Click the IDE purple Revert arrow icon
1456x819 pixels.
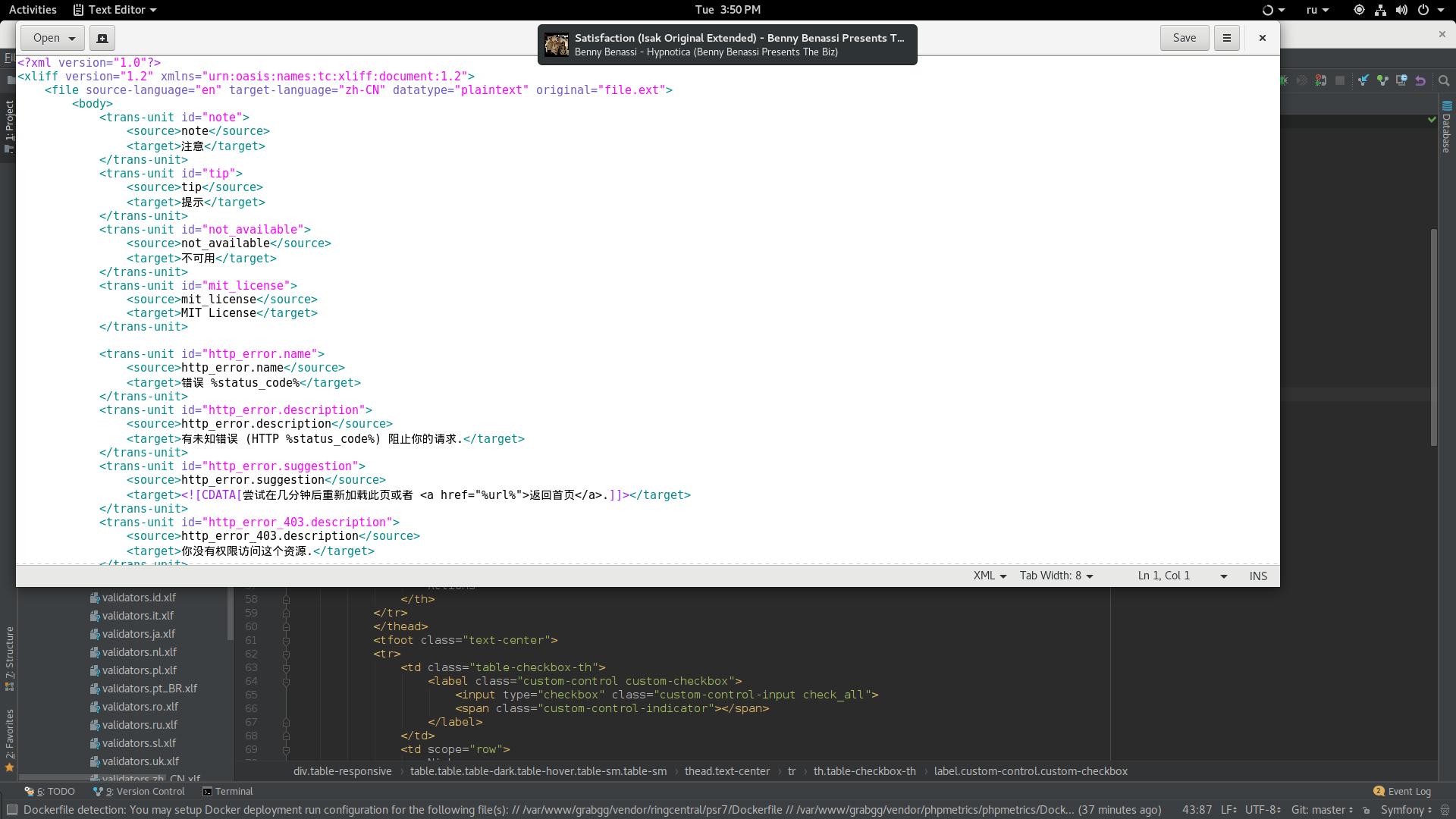[x=1420, y=80]
